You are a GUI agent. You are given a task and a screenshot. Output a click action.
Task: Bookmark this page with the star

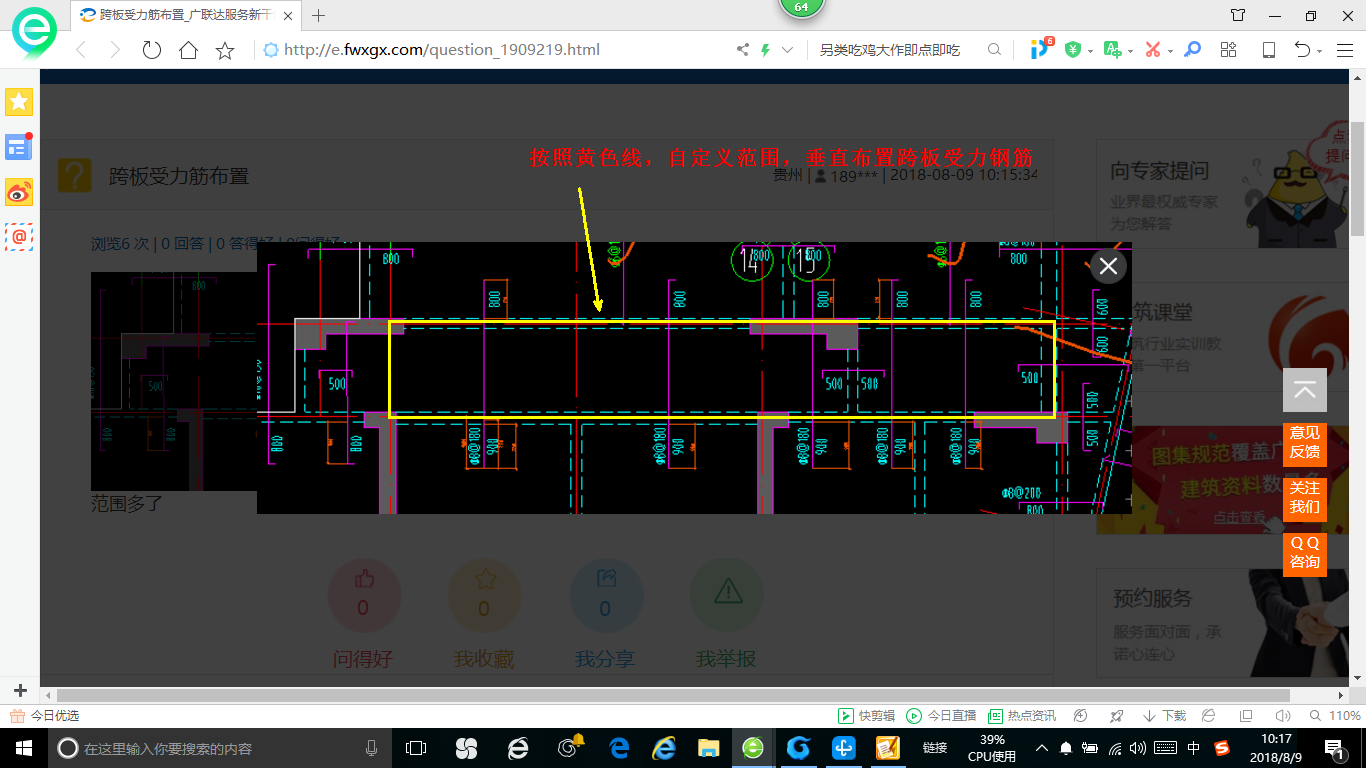click(x=225, y=50)
